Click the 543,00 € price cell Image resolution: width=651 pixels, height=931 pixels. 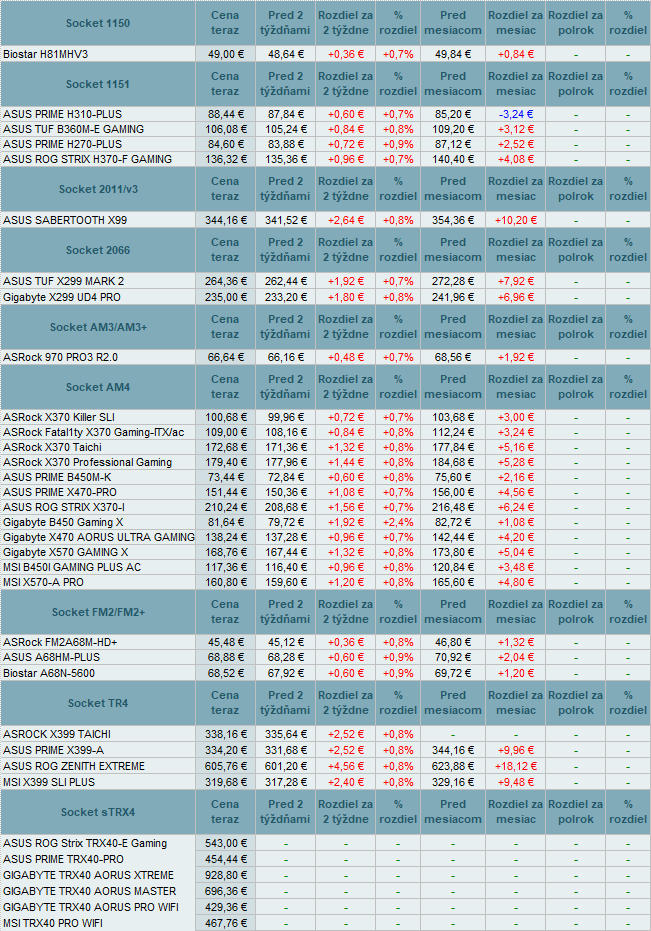tap(225, 843)
